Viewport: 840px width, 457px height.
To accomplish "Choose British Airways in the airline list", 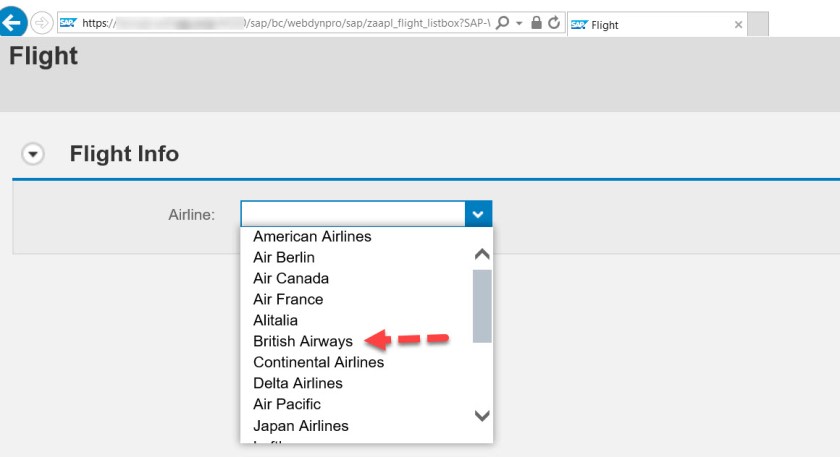I will point(303,341).
